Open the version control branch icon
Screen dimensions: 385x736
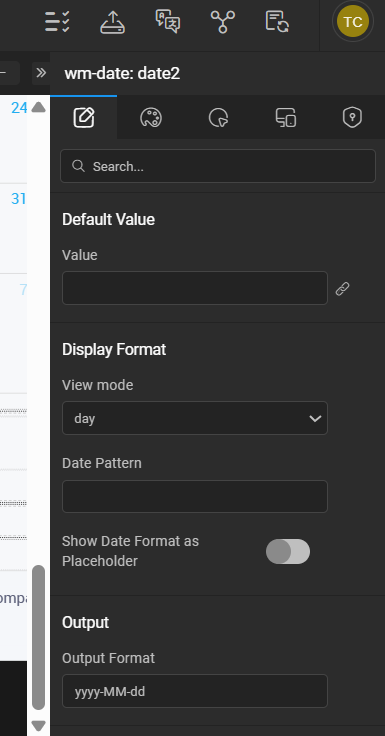pos(223,22)
